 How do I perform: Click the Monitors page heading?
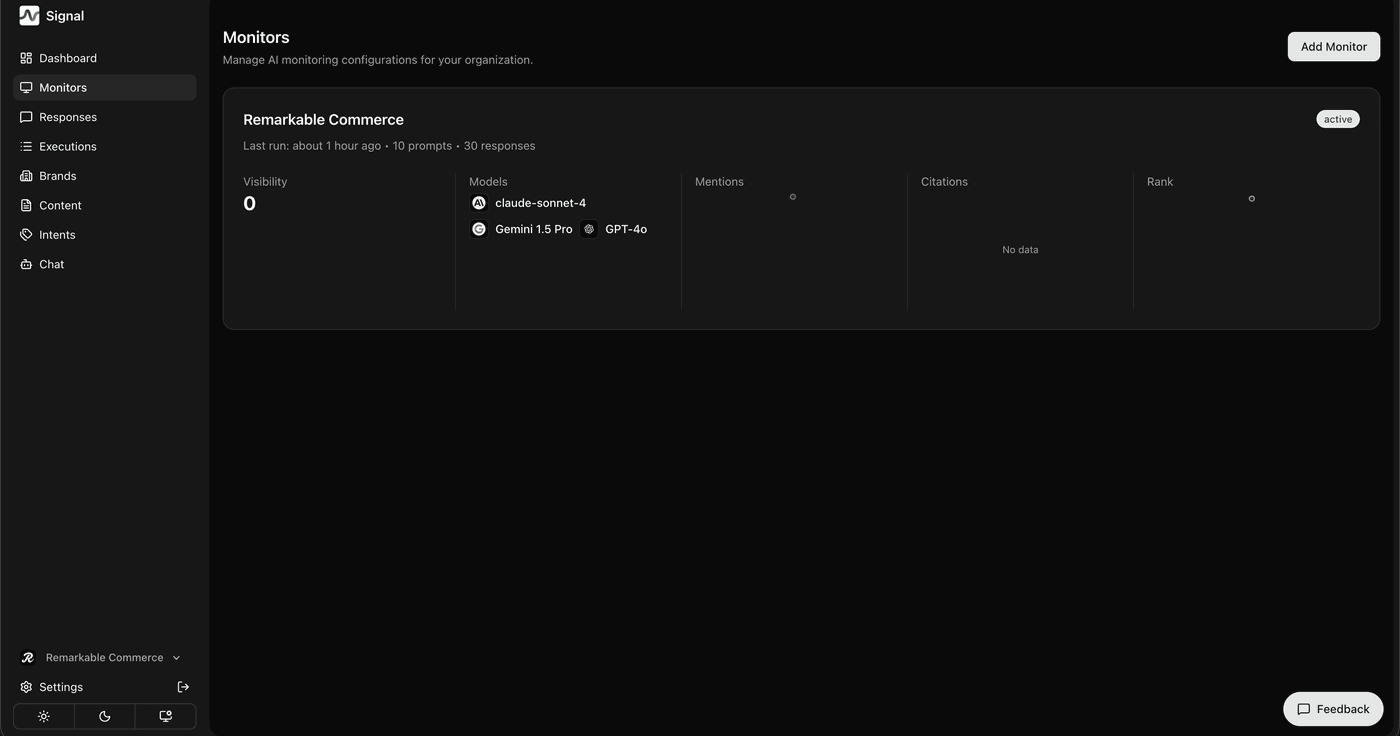pos(256,37)
